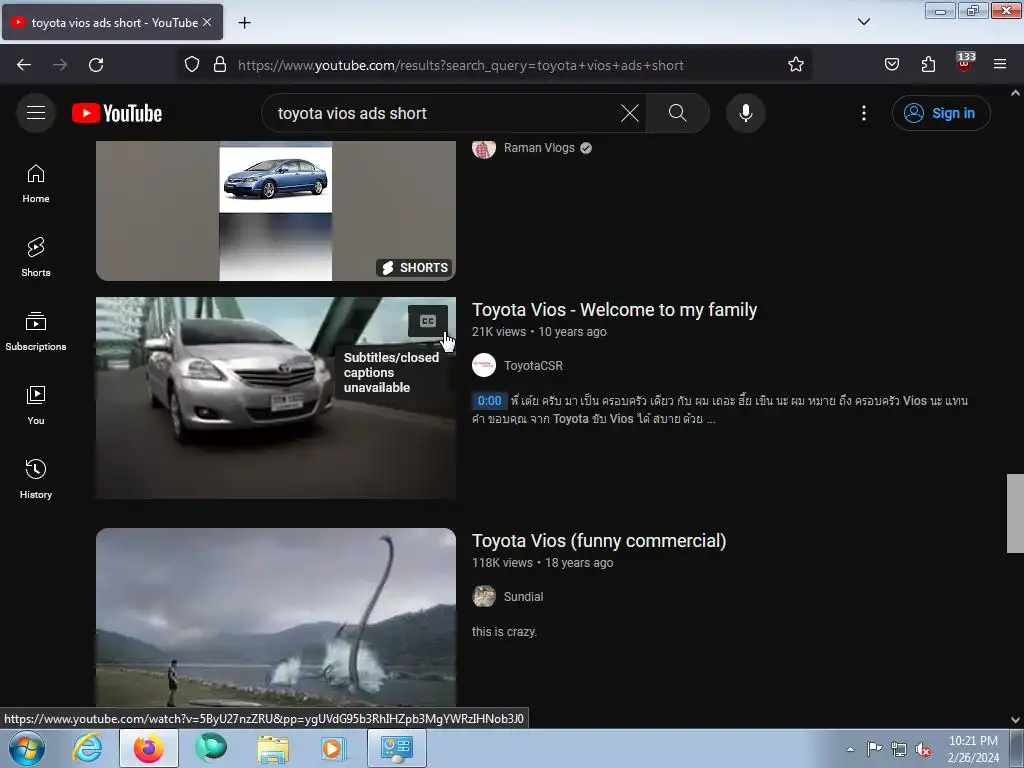Open History in the sidebar
Screen dimensions: 1024x768
tap(36, 479)
